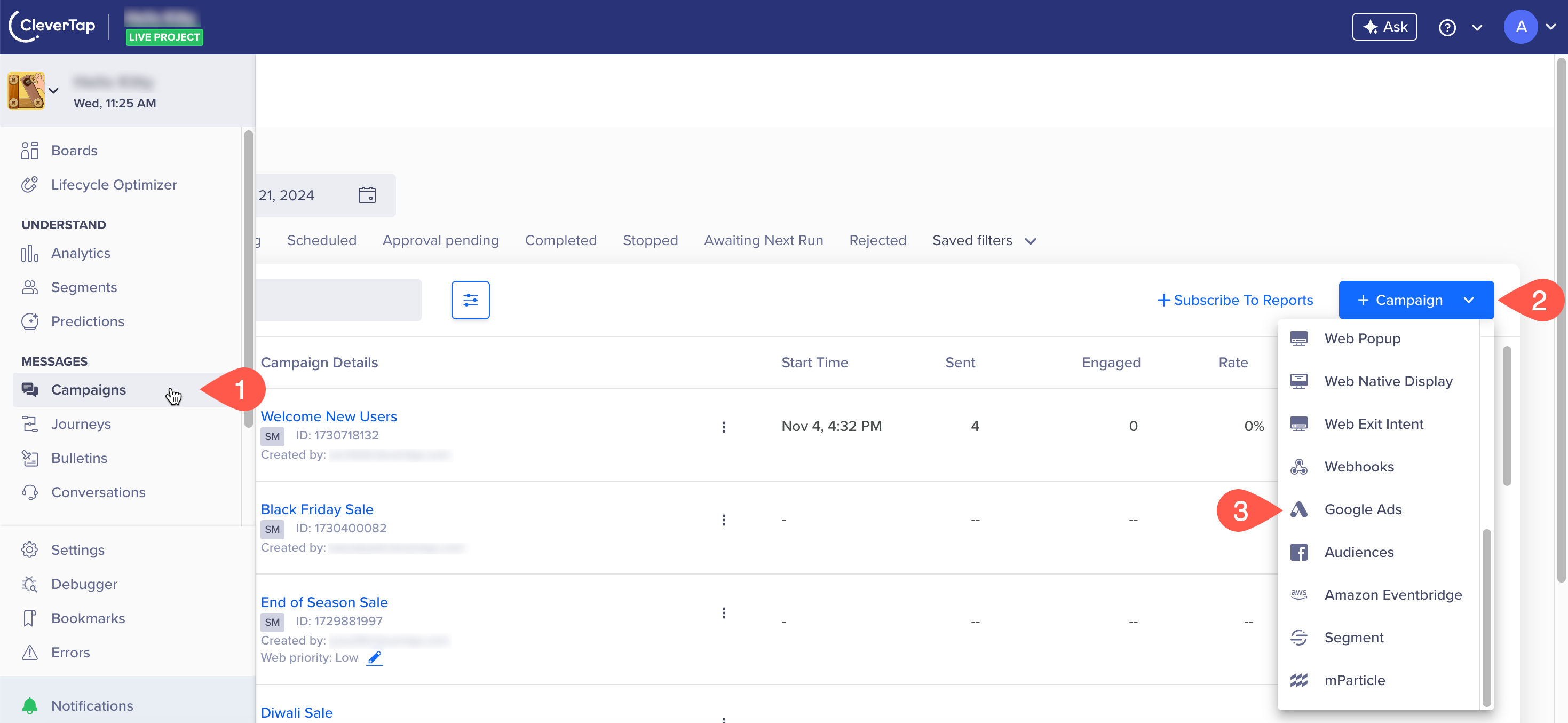Open the Welcome New Users campaign
The height and width of the screenshot is (723, 1568).
tap(329, 416)
